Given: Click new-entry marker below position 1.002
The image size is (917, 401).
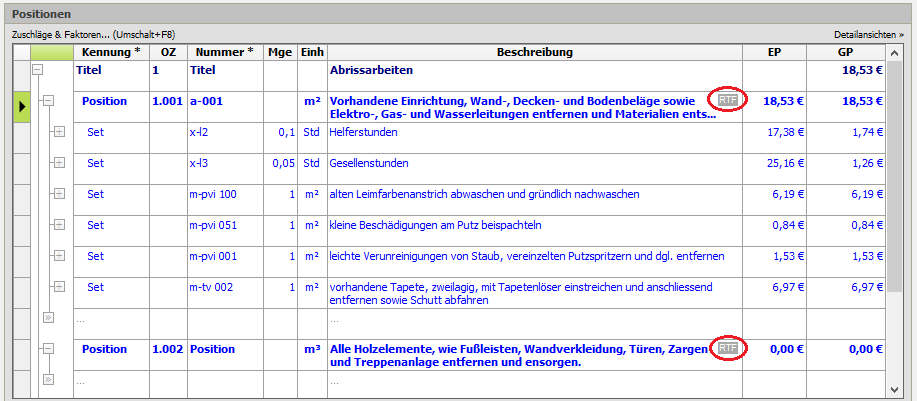Looking at the screenshot, I should pyautogui.click(x=49, y=379).
